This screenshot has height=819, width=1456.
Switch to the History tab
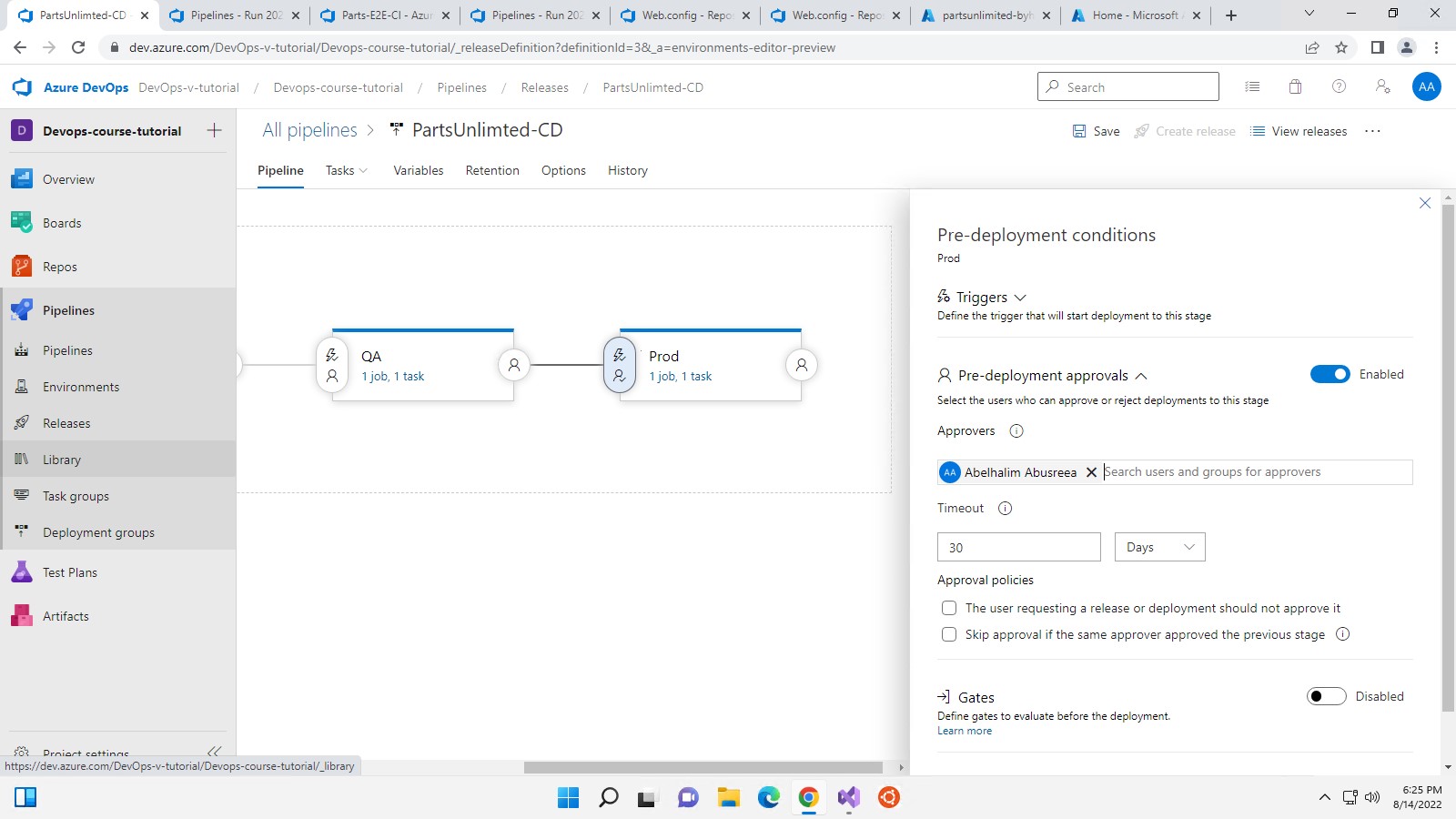coord(628,170)
